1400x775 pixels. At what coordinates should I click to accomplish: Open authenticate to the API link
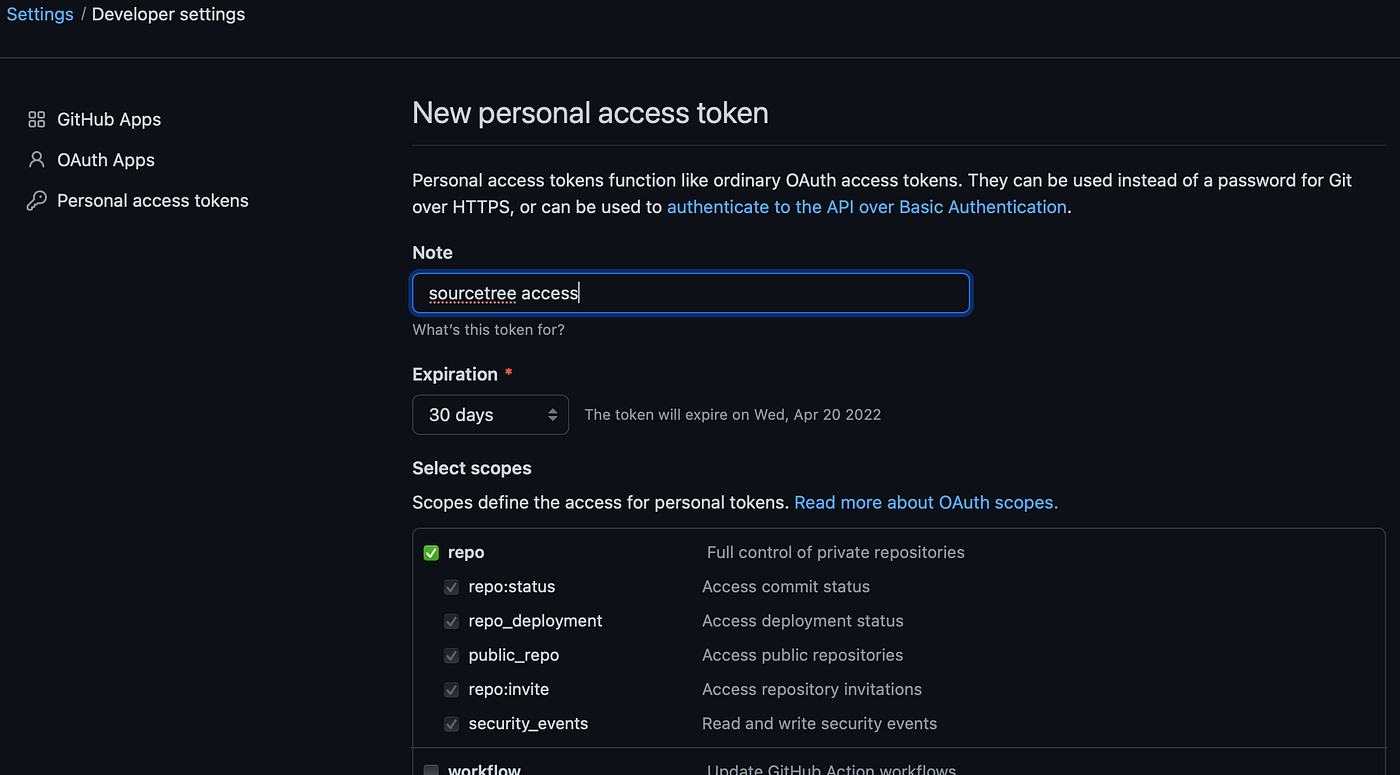[867, 207]
